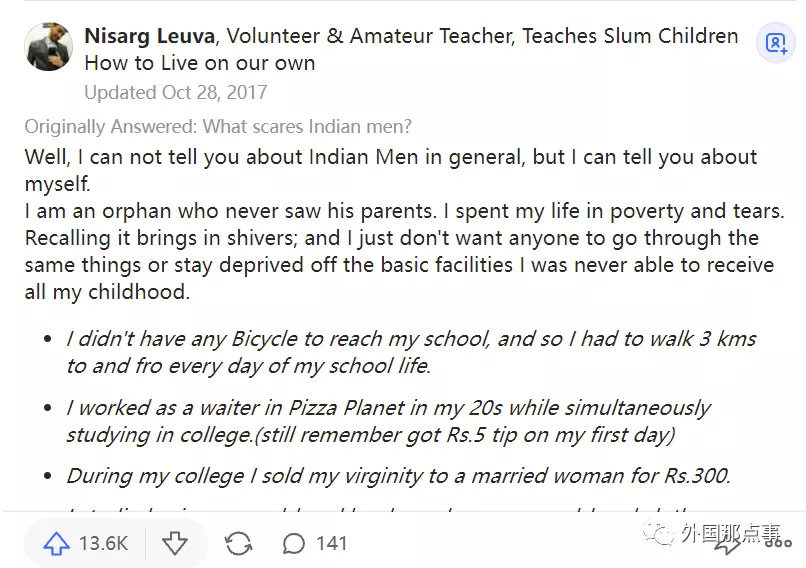
Task: Click the "Updated Oct 28, 2017" timestamp
Action: (175, 92)
